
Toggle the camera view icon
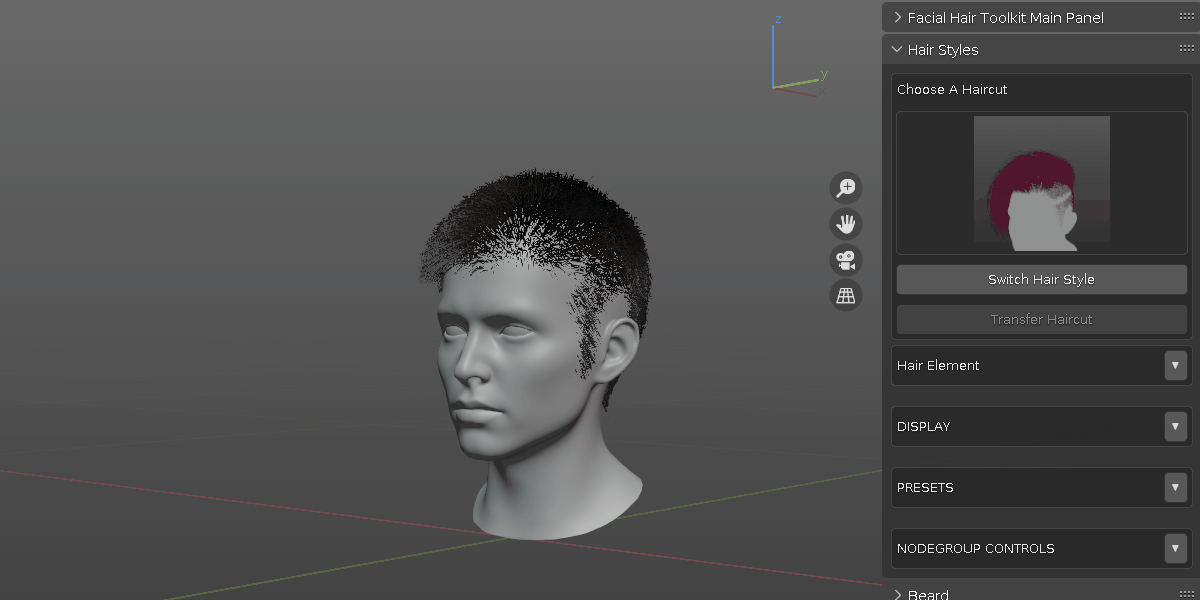845,259
